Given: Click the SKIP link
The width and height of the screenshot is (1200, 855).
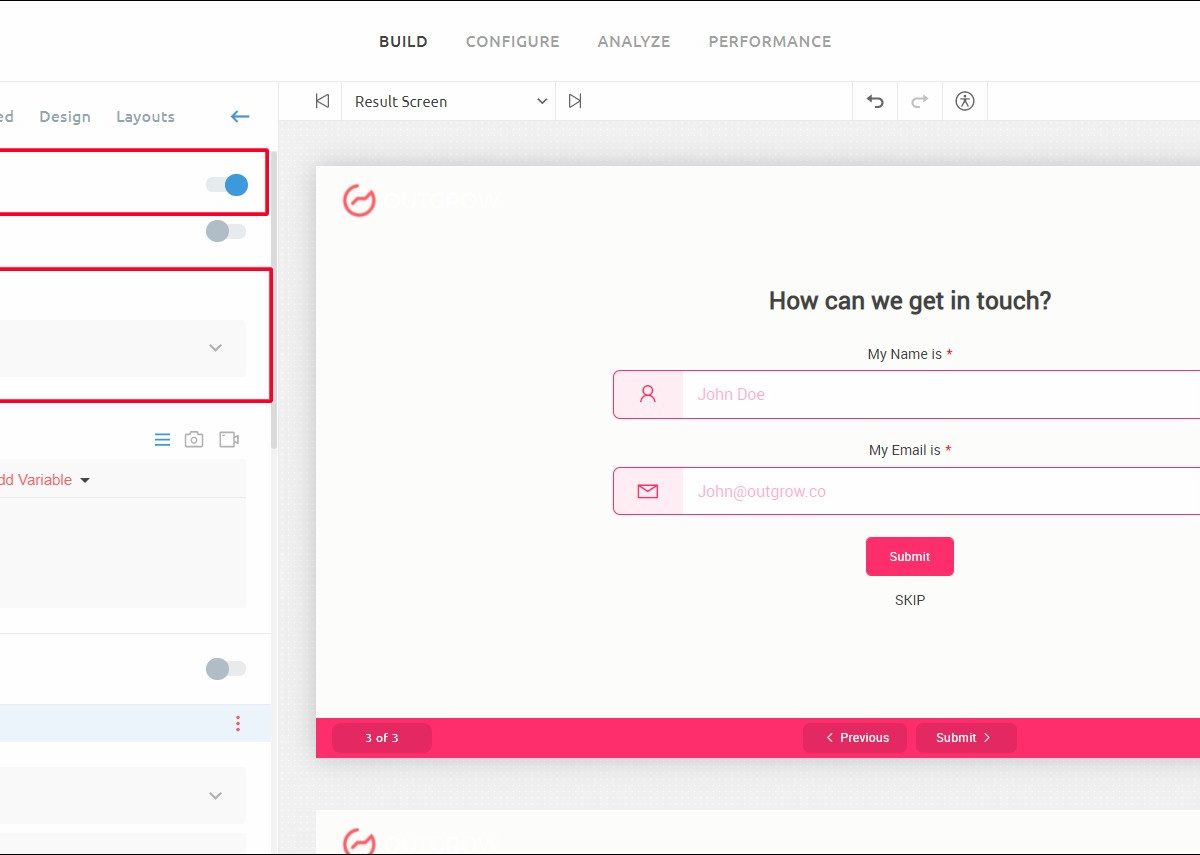Looking at the screenshot, I should pyautogui.click(x=909, y=600).
